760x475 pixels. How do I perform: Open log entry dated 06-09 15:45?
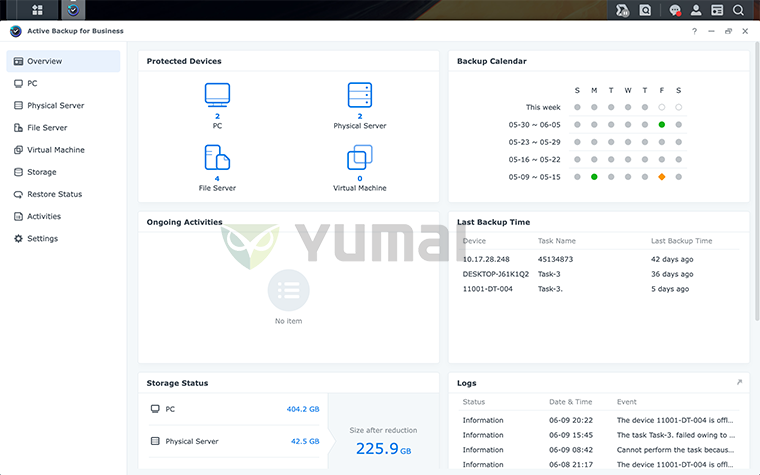[601, 435]
